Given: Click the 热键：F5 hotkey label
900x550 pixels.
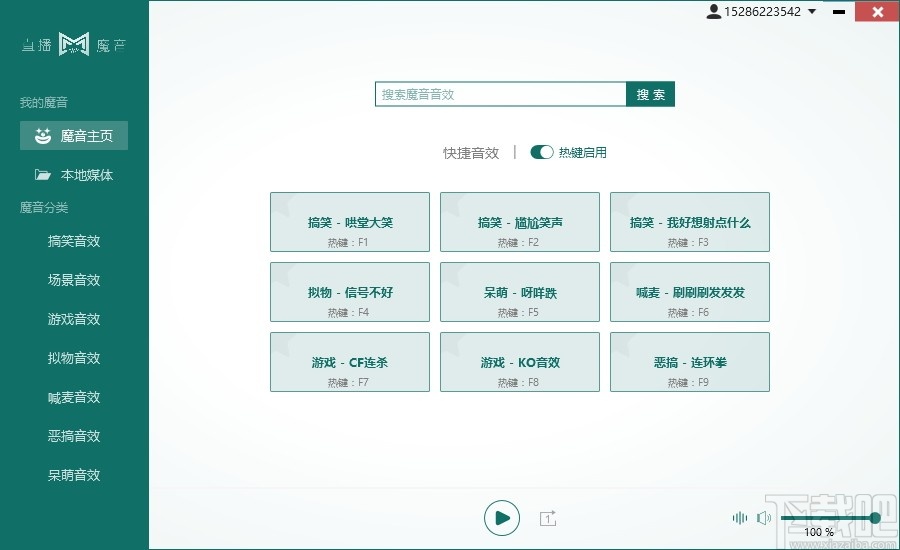Looking at the screenshot, I should pyautogui.click(x=518, y=312).
